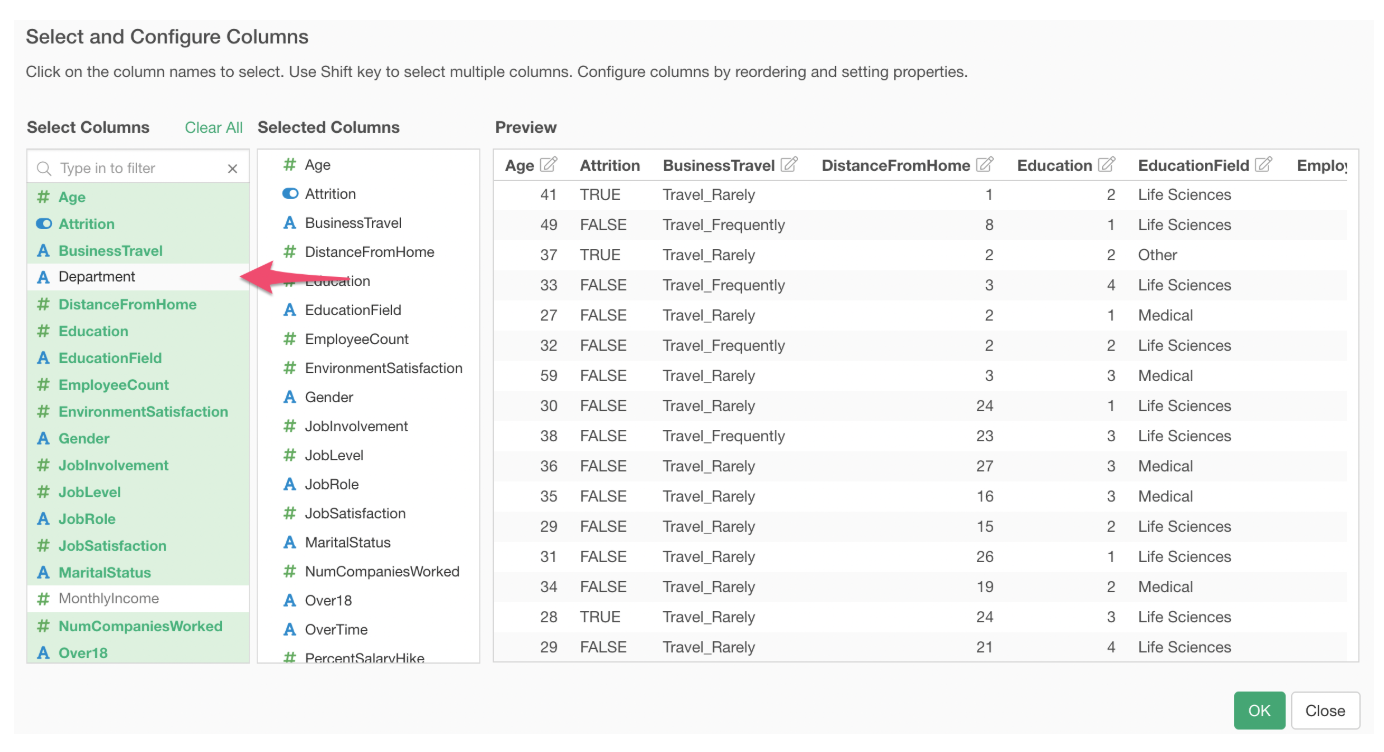Click the text icon beside BusinessTravel in Selected Columns
The height and width of the screenshot is (752, 1384).
(290, 223)
